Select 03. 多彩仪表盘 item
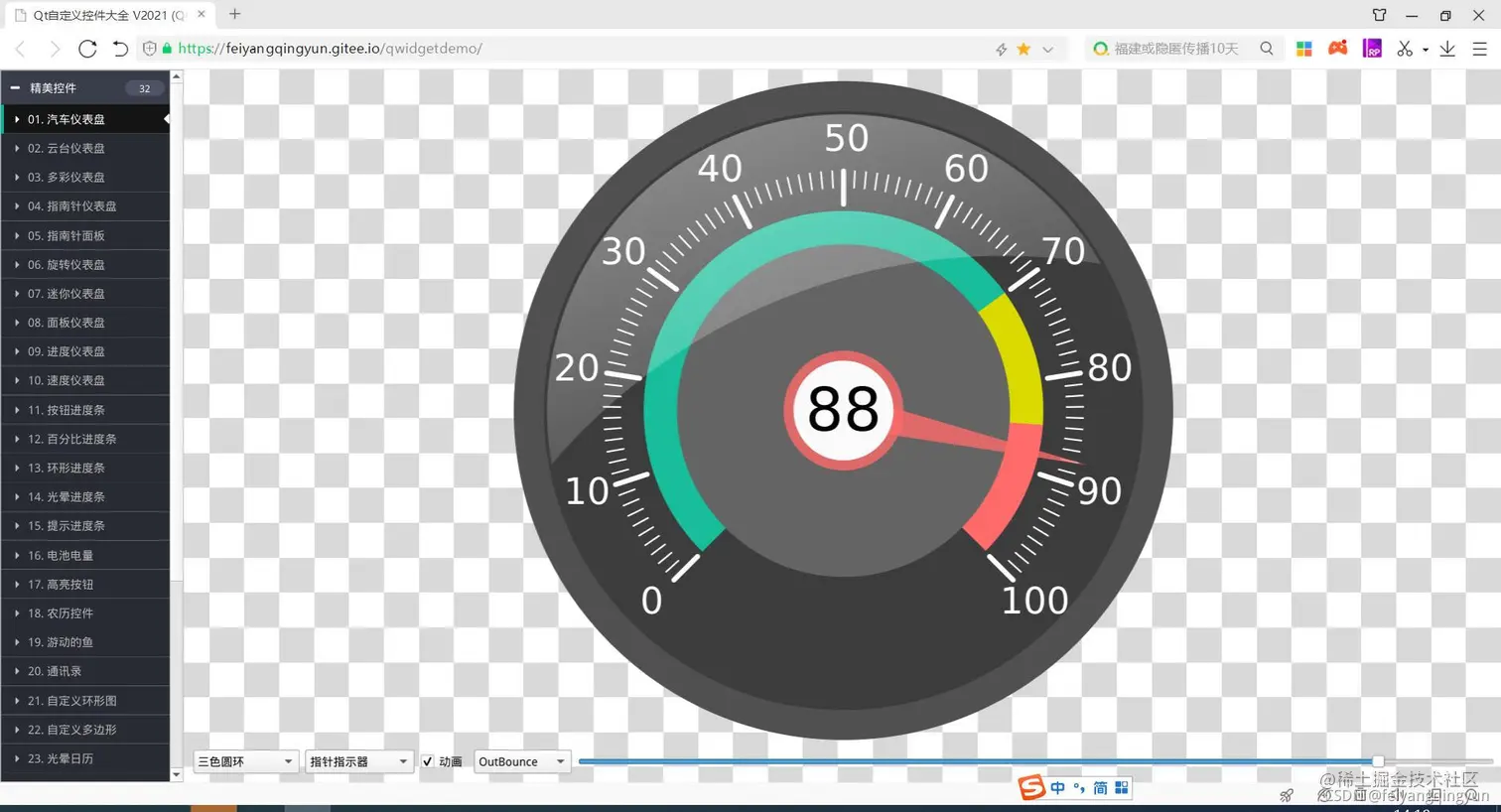The image size is (1501, 812). (x=85, y=177)
